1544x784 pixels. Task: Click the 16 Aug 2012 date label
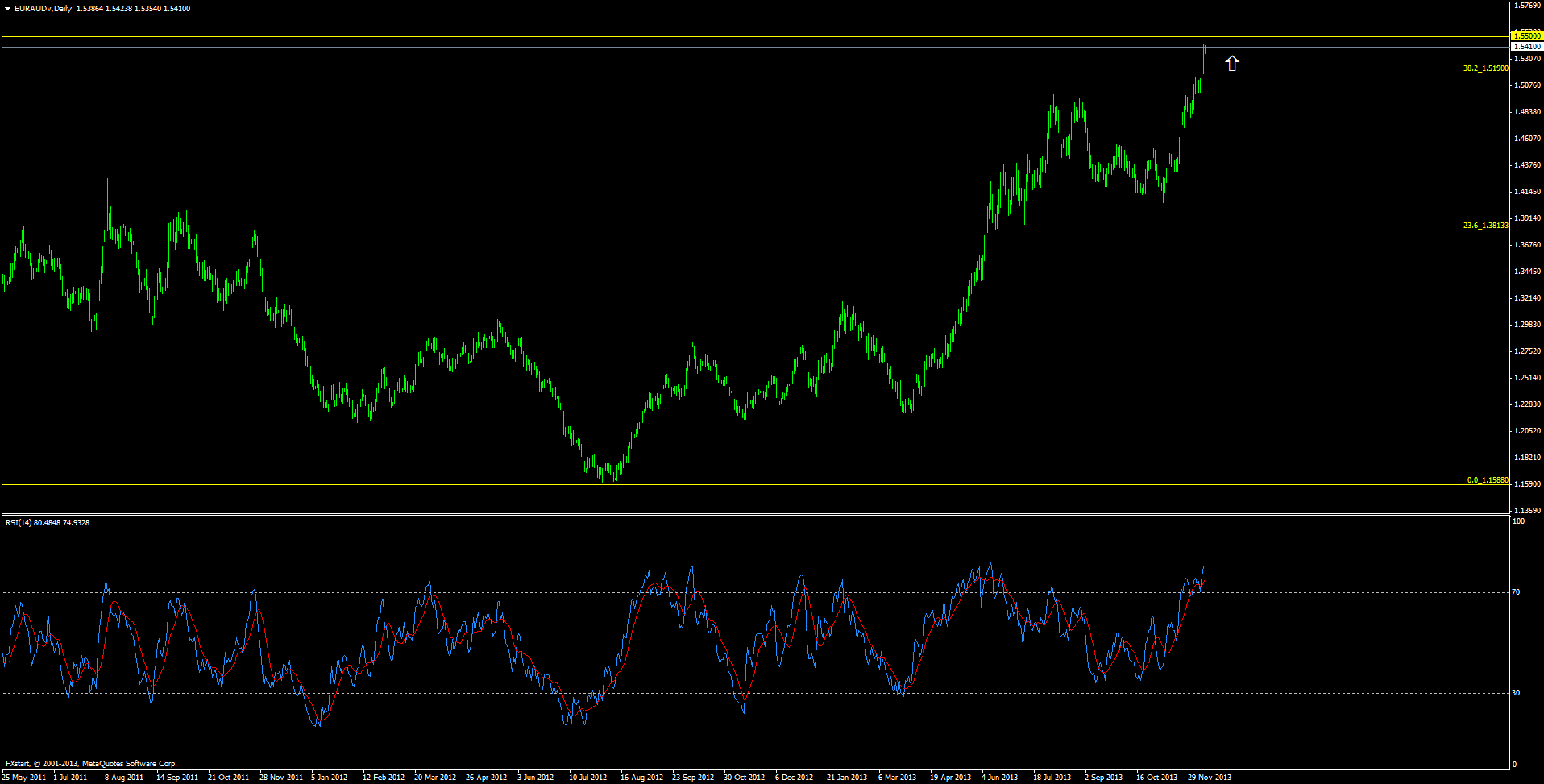tap(642, 778)
